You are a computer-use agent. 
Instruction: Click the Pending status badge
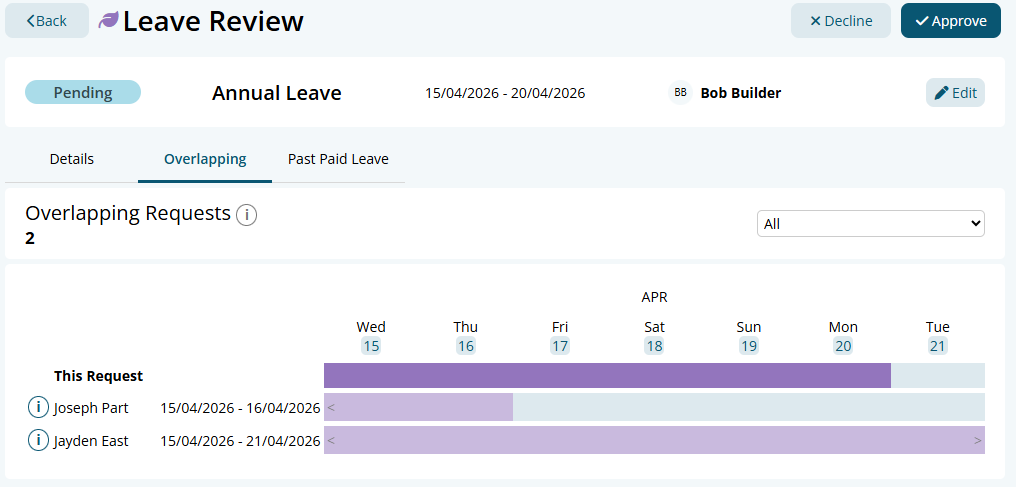[x=83, y=93]
